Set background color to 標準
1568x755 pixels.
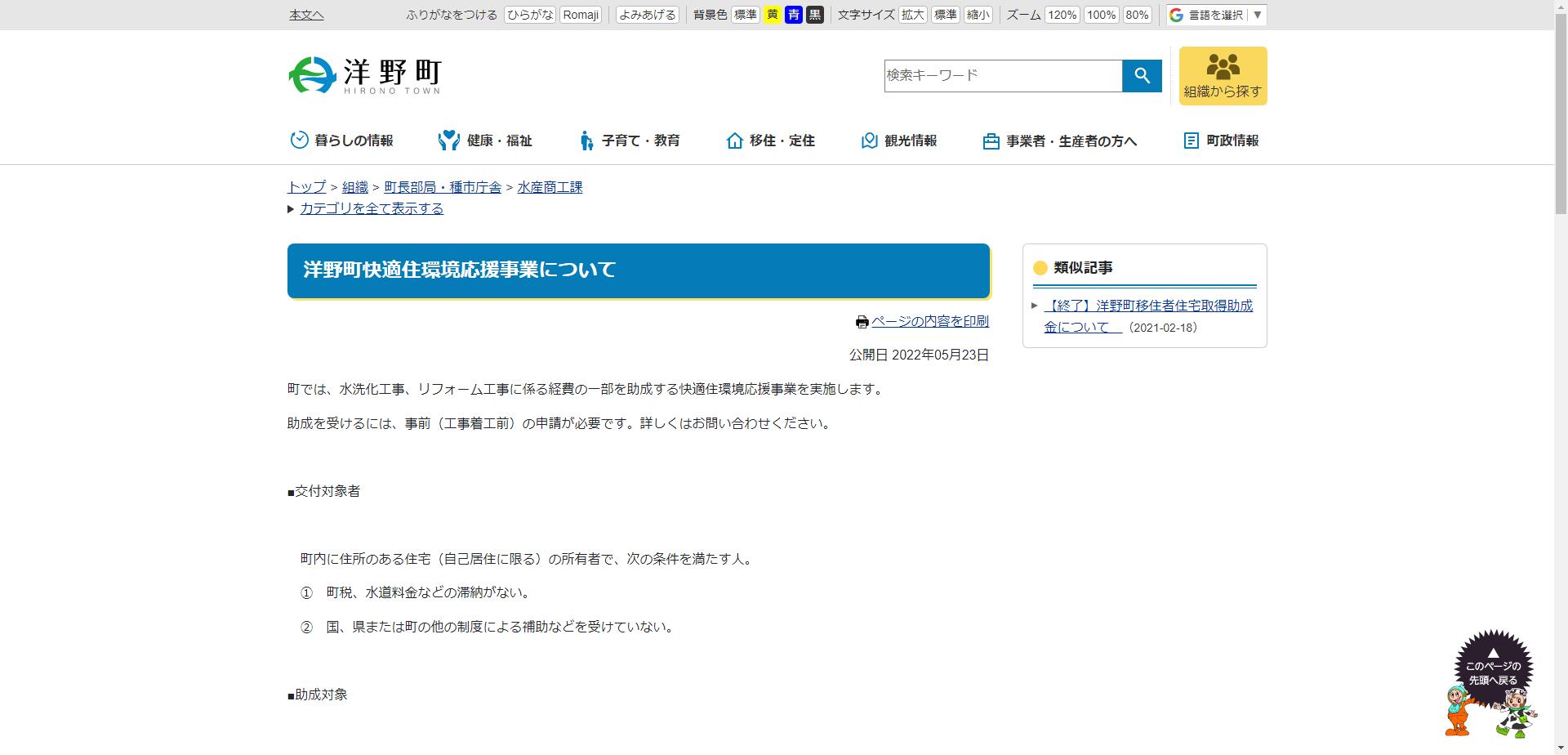tap(745, 15)
